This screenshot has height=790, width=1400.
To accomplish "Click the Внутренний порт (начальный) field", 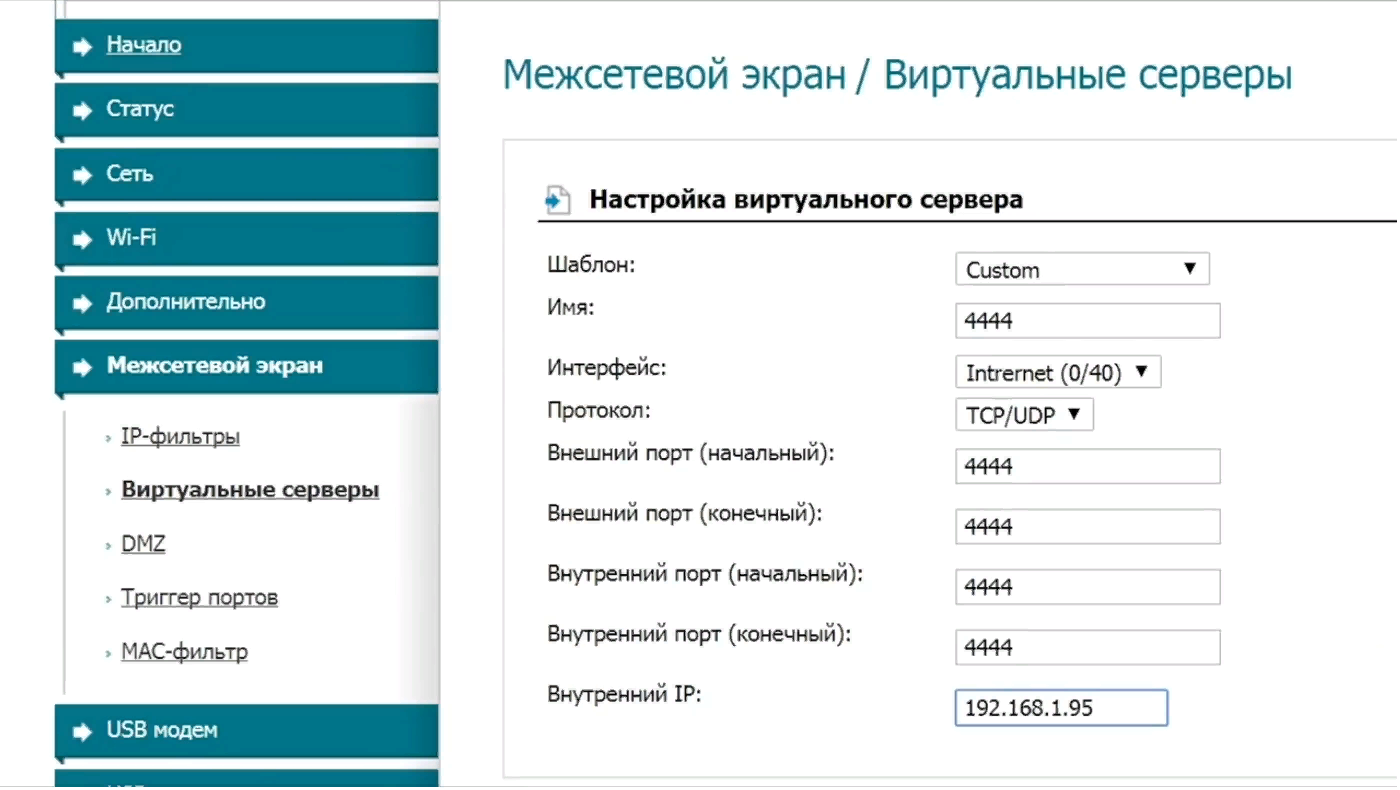I will [1088, 587].
